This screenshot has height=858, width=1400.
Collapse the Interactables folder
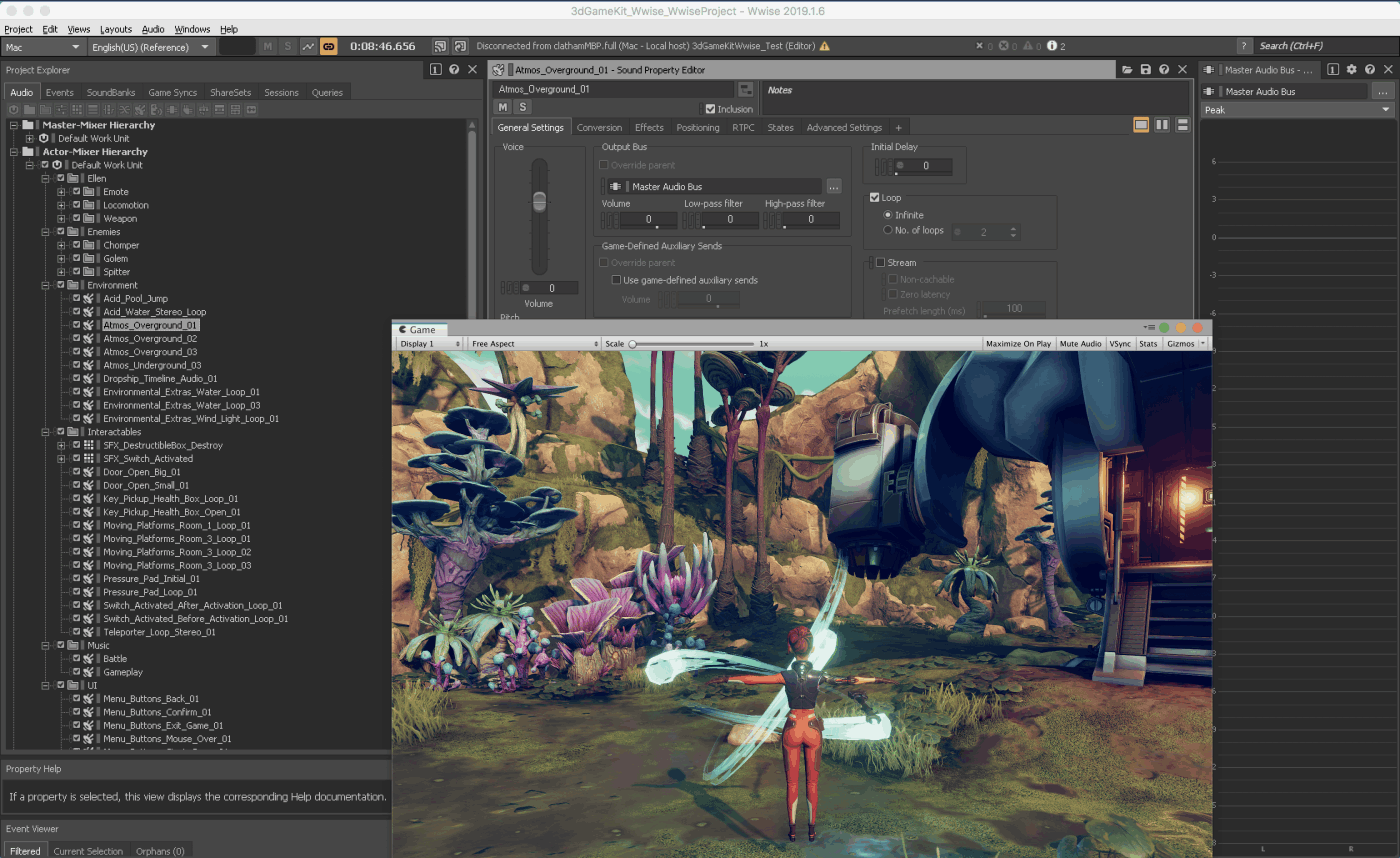click(x=47, y=432)
